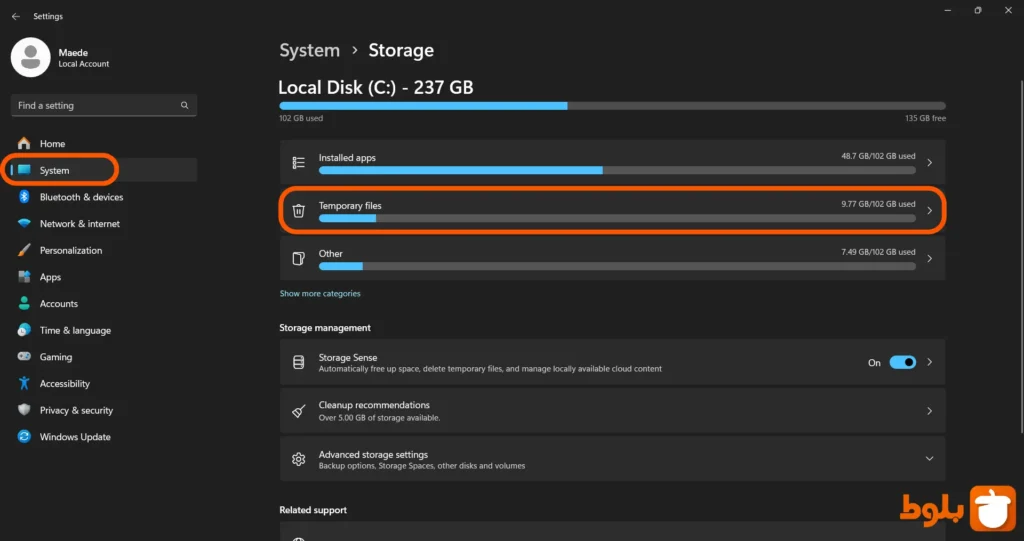
Task: Open Cleanup recommendations using its right chevron
Action: (929, 411)
